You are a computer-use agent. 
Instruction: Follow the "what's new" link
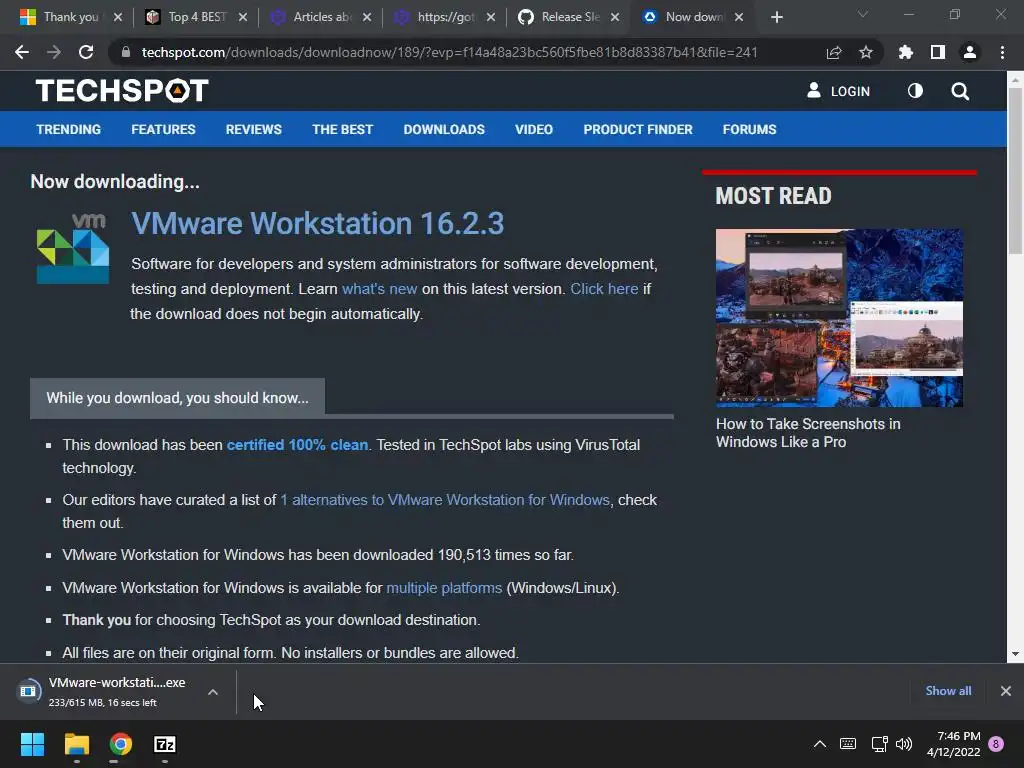point(379,289)
